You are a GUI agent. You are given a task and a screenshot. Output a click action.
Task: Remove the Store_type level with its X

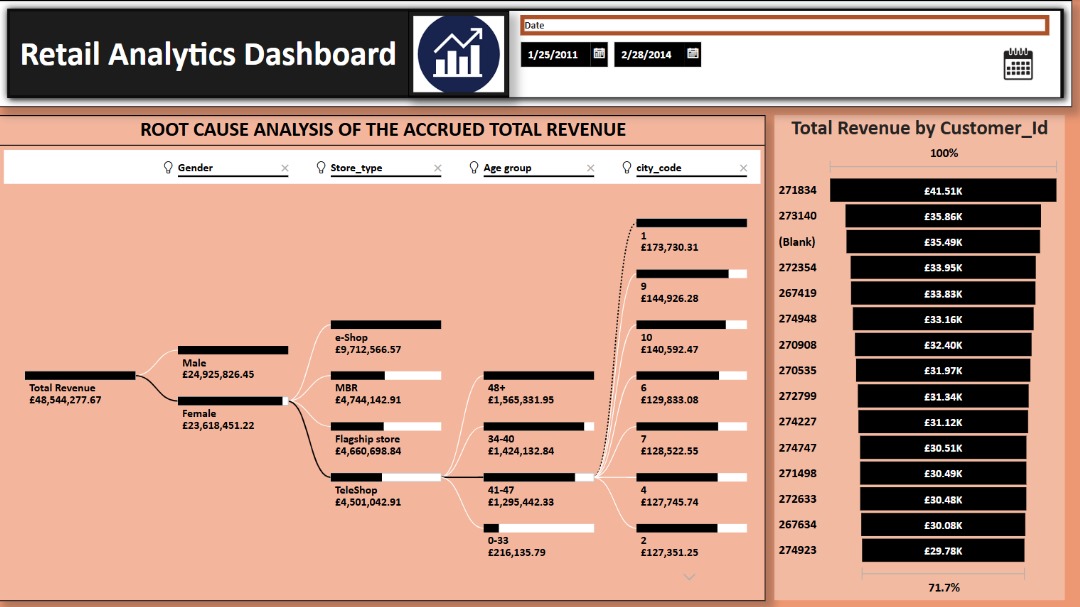pos(437,168)
